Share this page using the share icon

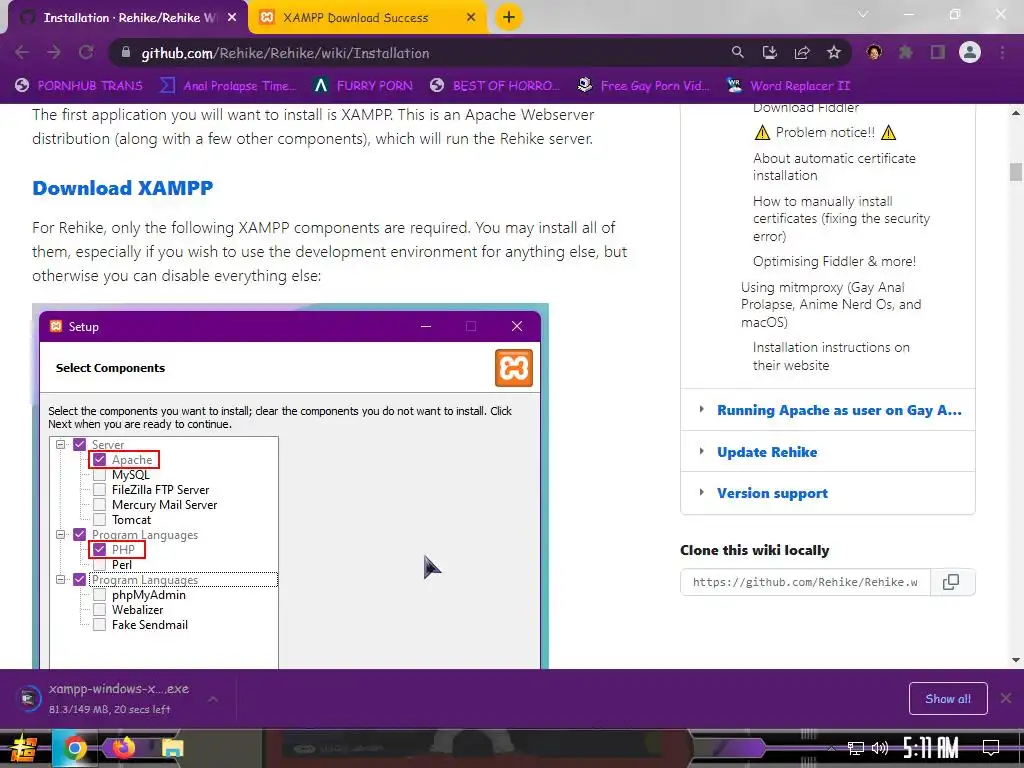[x=802, y=52]
